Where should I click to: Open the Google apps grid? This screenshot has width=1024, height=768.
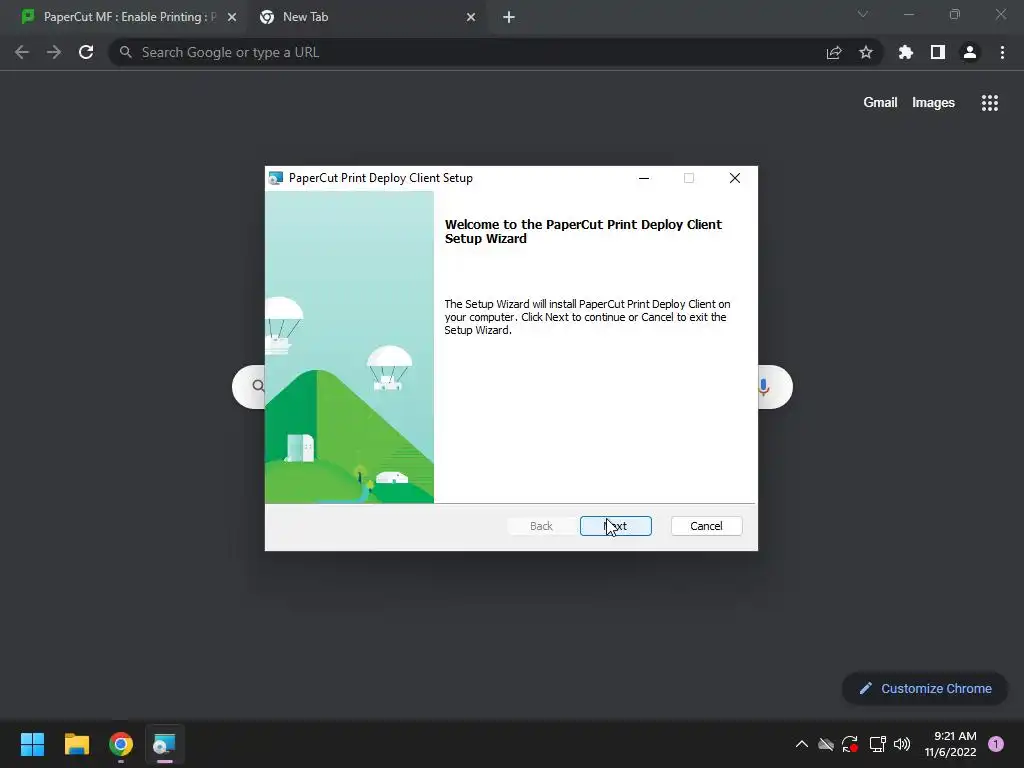[x=990, y=103]
